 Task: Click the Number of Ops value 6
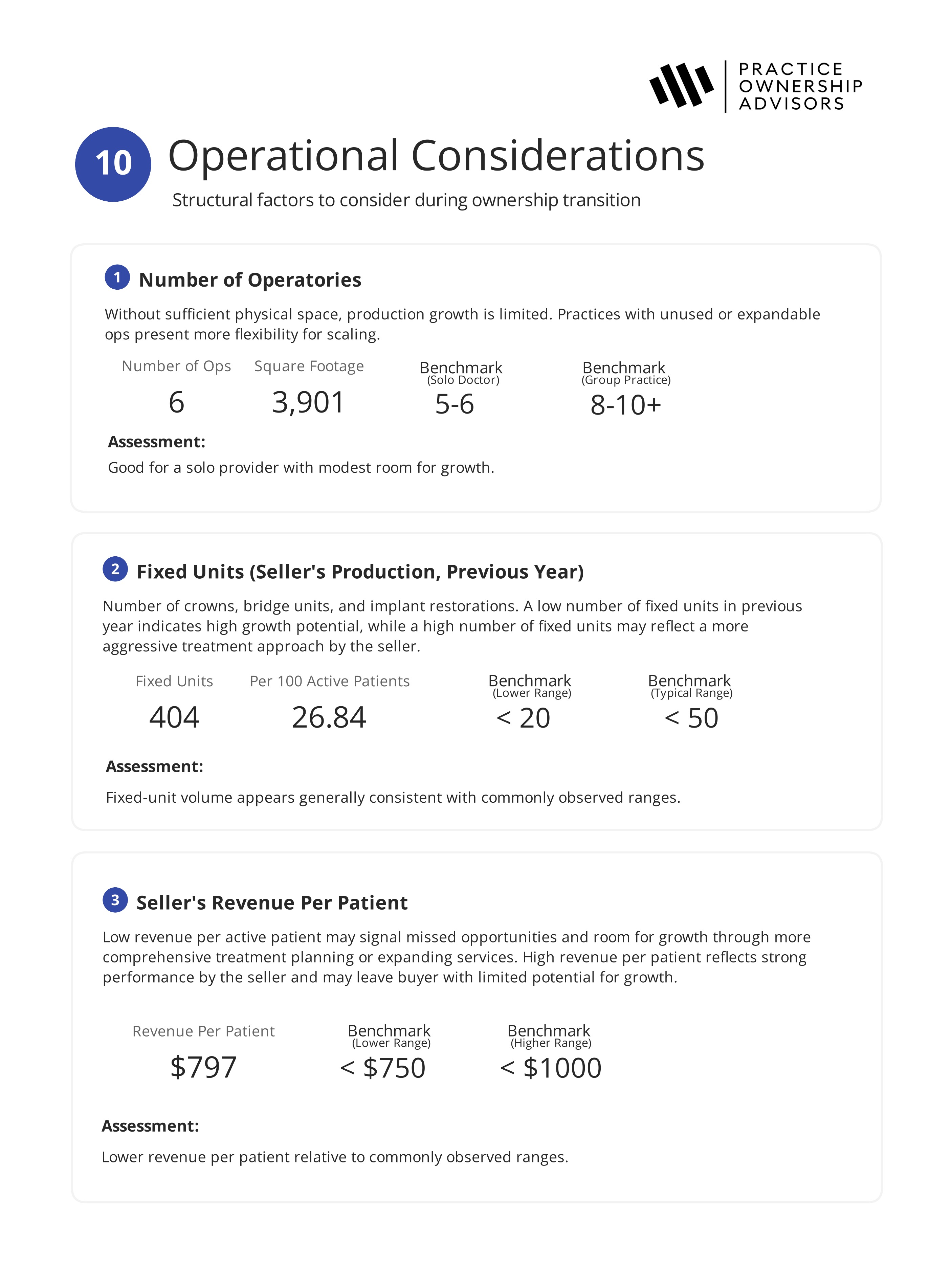176,402
